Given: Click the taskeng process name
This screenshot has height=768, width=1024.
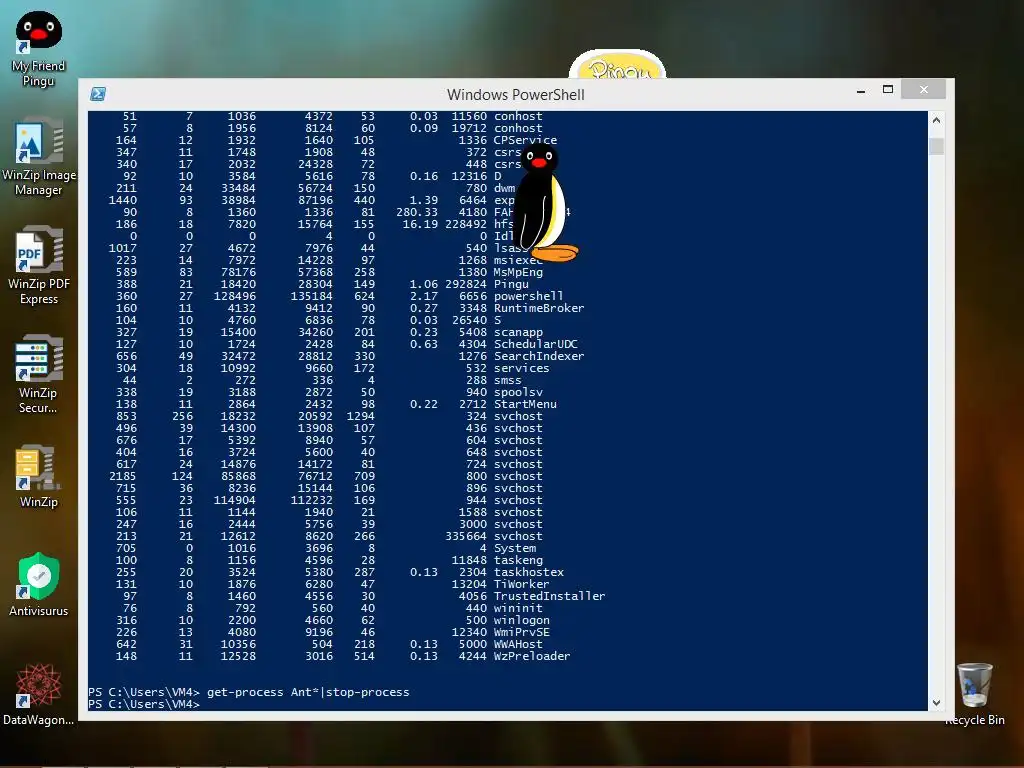Looking at the screenshot, I should (x=518, y=560).
